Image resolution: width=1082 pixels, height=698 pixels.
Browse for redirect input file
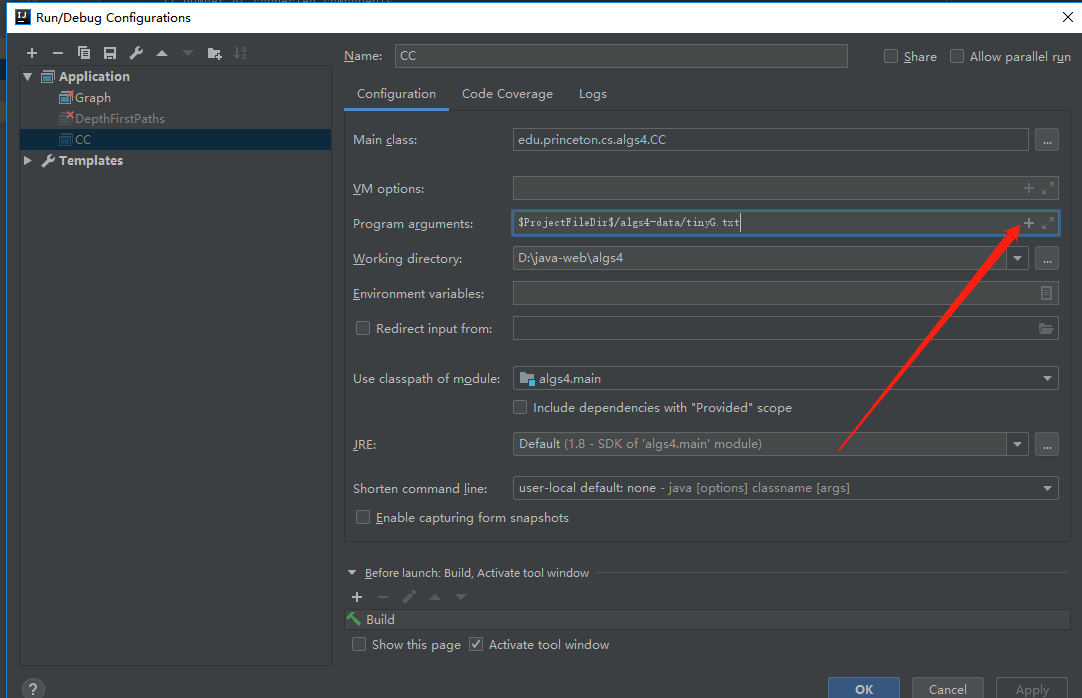(1046, 328)
